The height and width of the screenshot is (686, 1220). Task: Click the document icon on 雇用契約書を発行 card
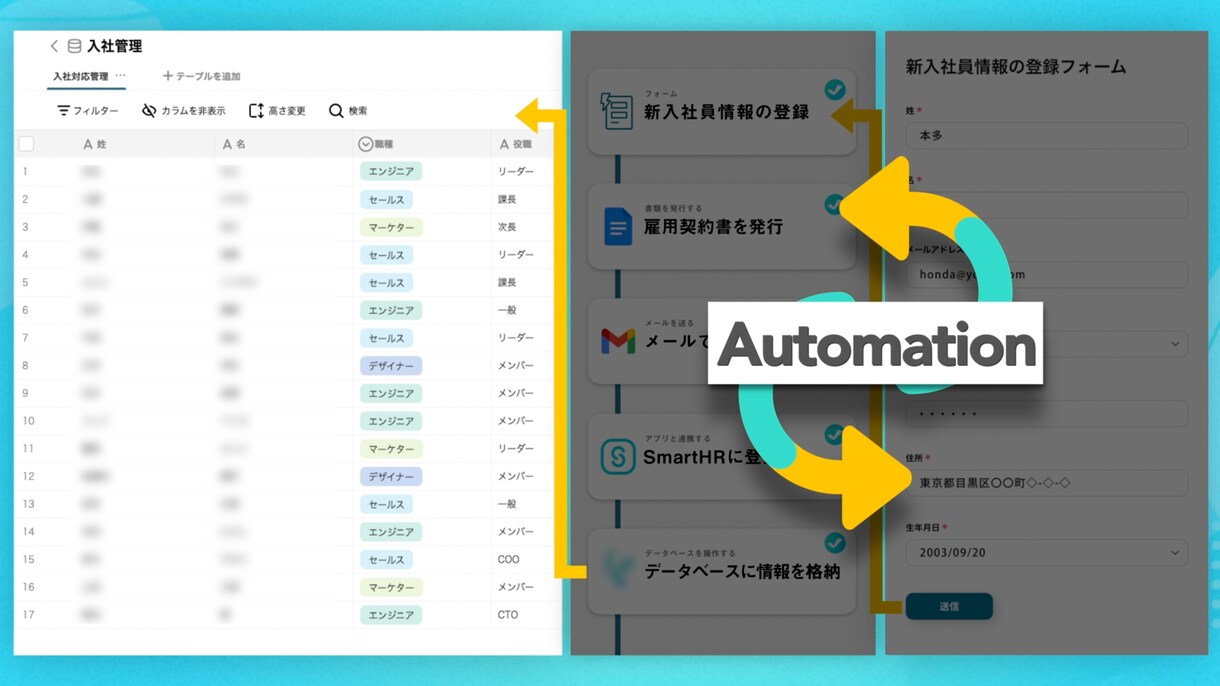coord(618,226)
